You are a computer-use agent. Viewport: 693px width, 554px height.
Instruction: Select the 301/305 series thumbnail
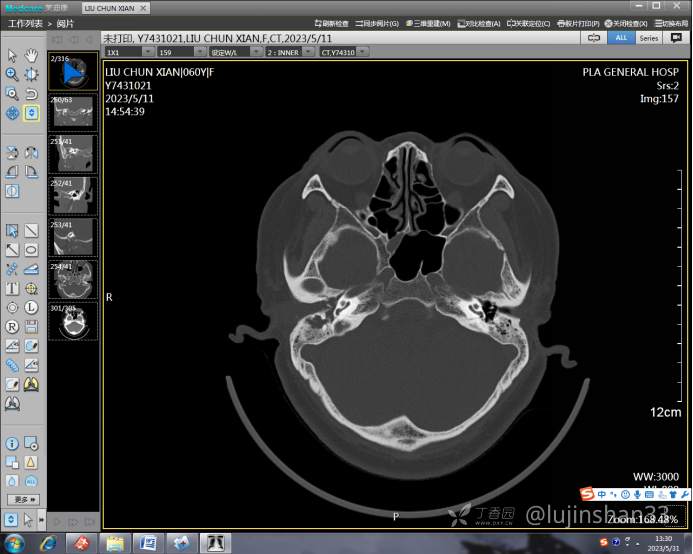(x=72, y=322)
